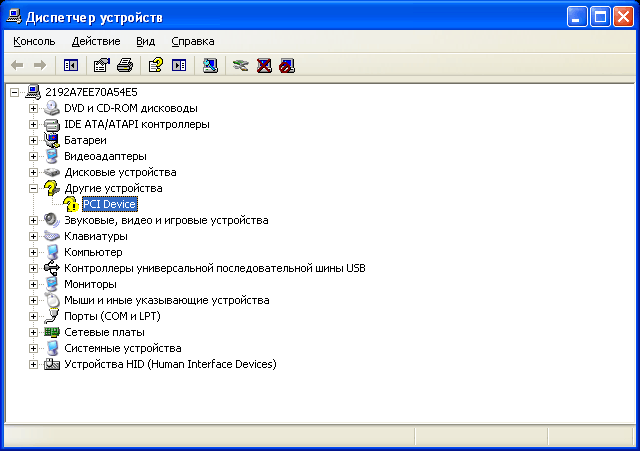Expand DVD и CD-ROM дисководы
The width and height of the screenshot is (640, 451).
pos(33,108)
